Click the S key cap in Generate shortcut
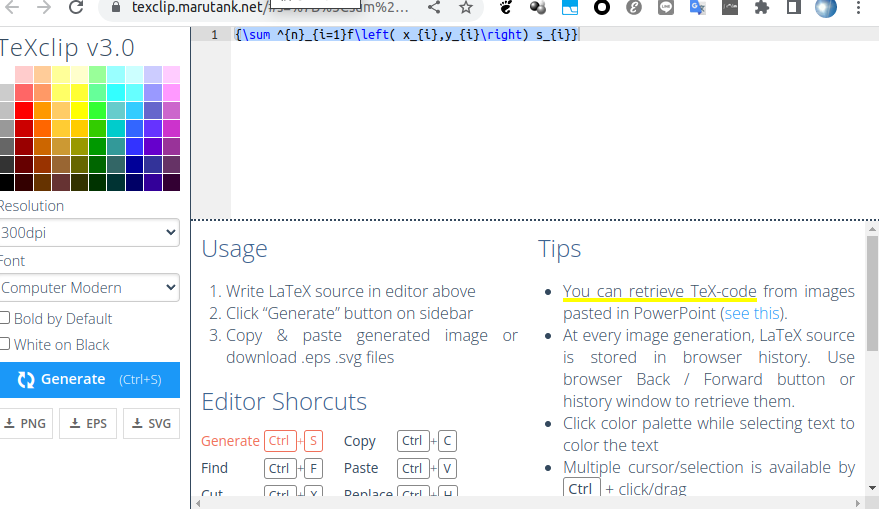Viewport: 879px width, 509px height. coord(313,441)
